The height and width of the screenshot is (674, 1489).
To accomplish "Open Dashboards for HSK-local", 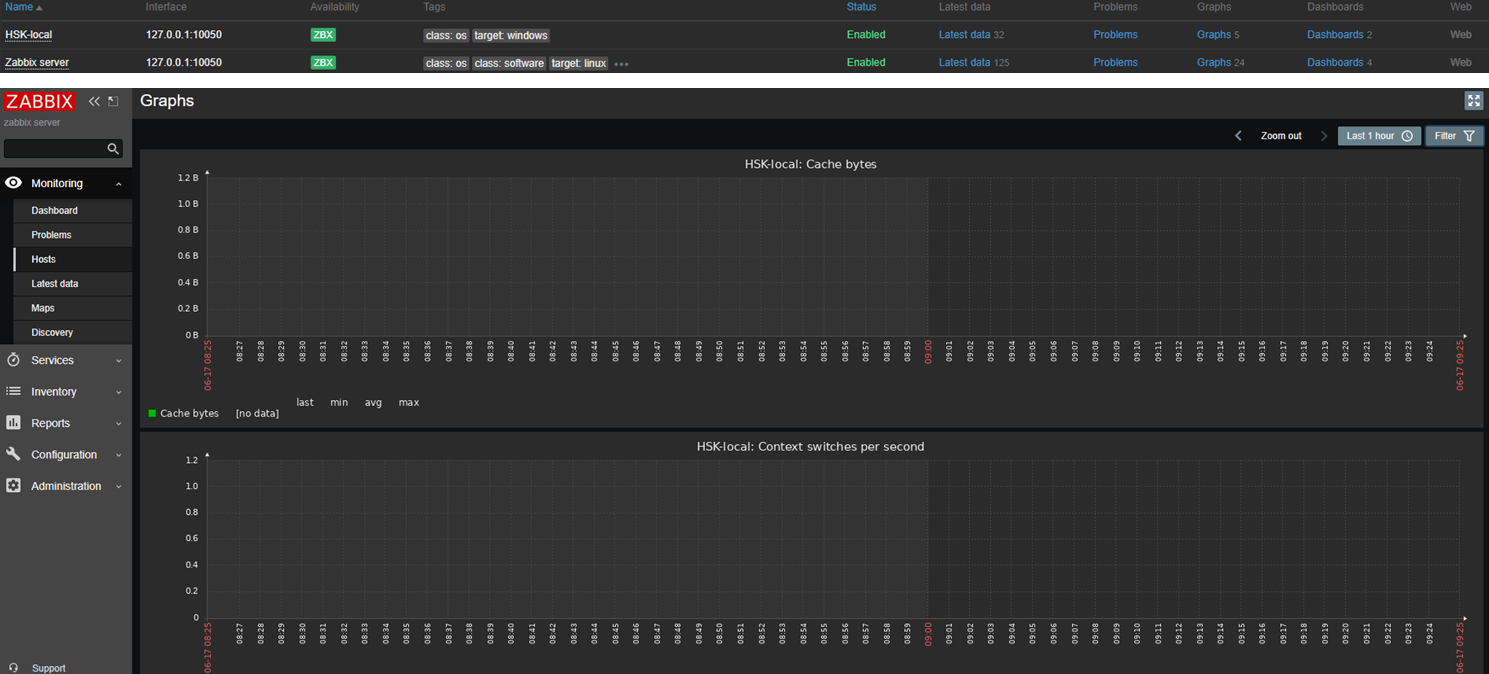I will point(1335,35).
